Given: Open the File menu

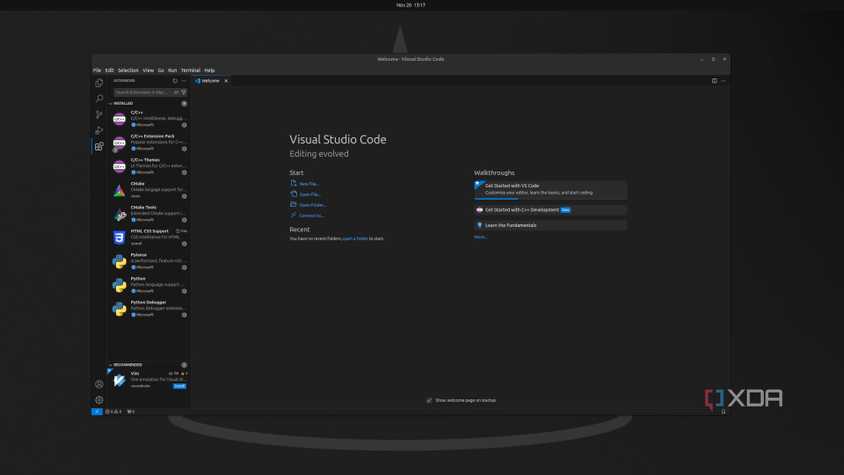Looking at the screenshot, I should [x=97, y=70].
